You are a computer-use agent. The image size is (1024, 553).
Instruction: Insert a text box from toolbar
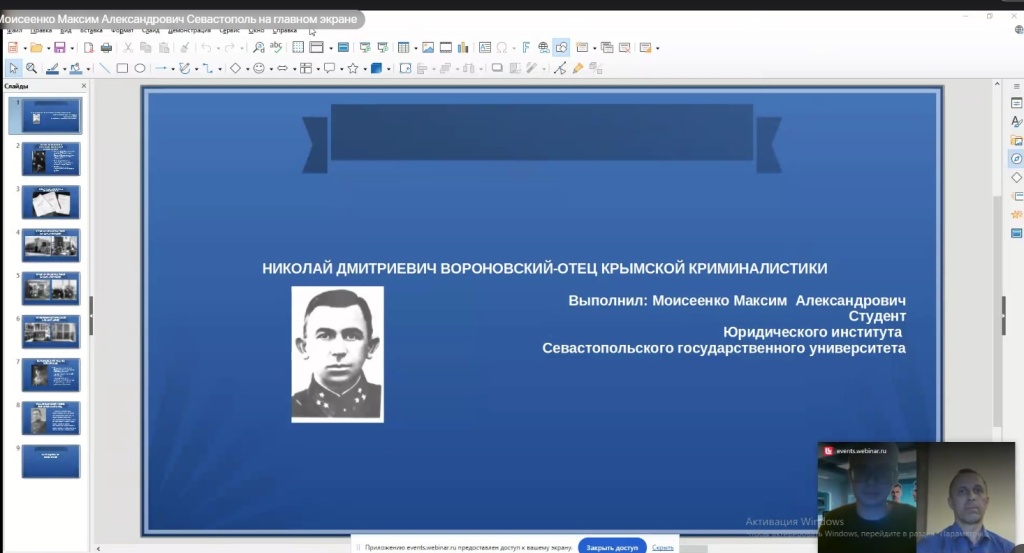[484, 48]
